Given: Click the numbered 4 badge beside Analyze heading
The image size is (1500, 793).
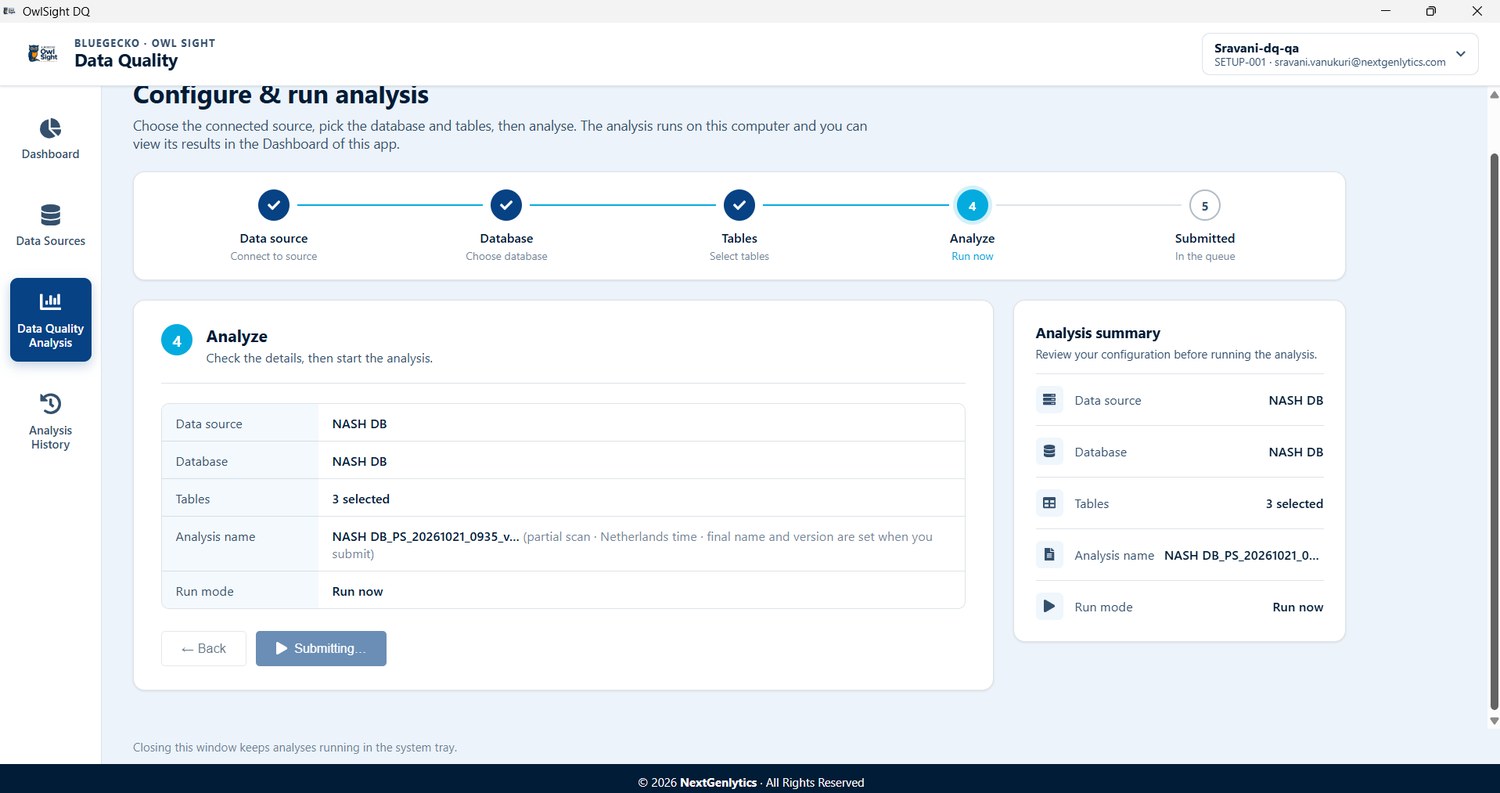Looking at the screenshot, I should [177, 341].
